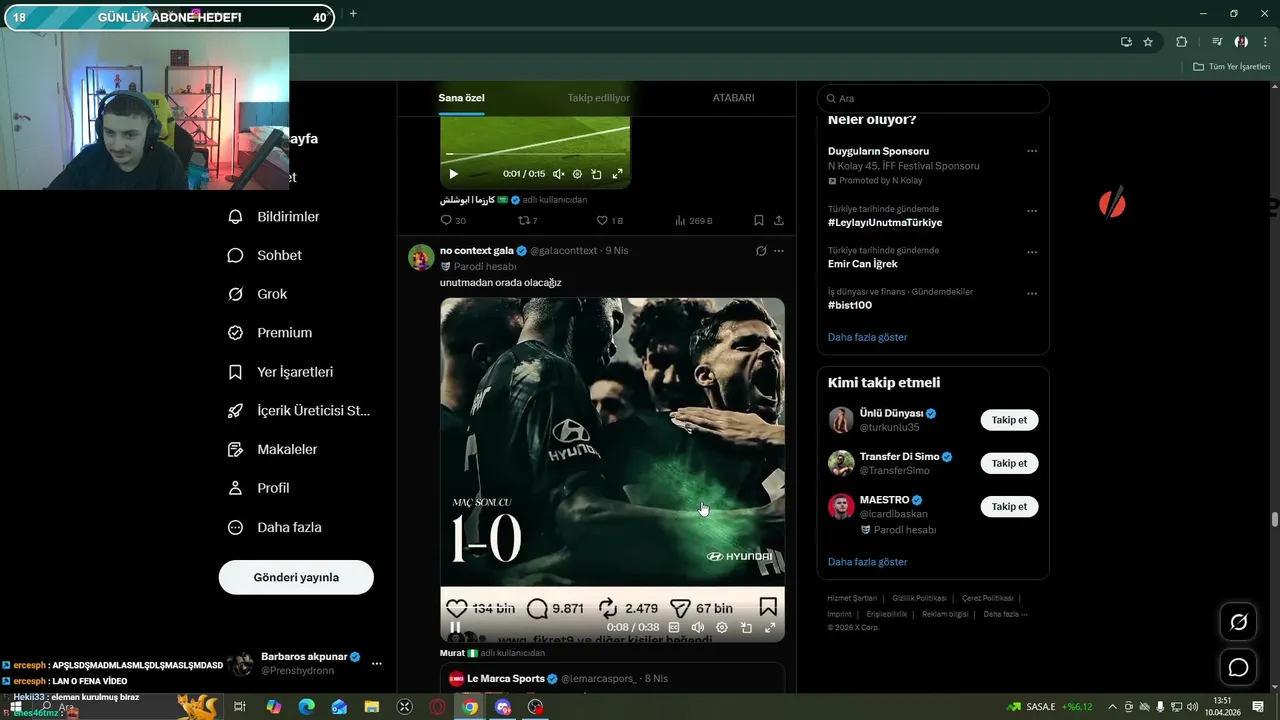Screen dimensions: 1280x720
Task: Open Chrome three-dot menu
Action: (x=1266, y=42)
